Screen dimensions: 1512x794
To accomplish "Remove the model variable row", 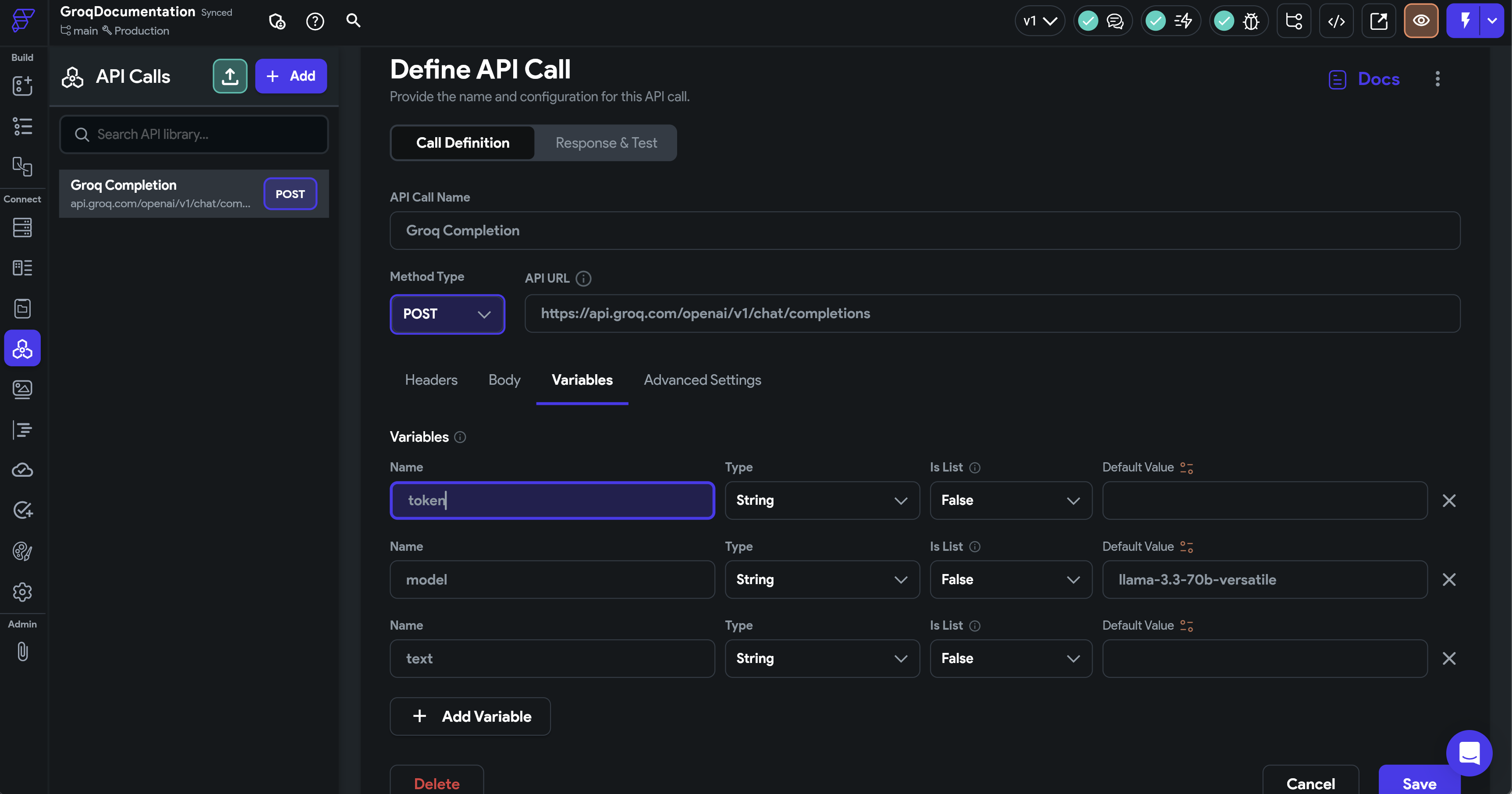I will pos(1448,580).
